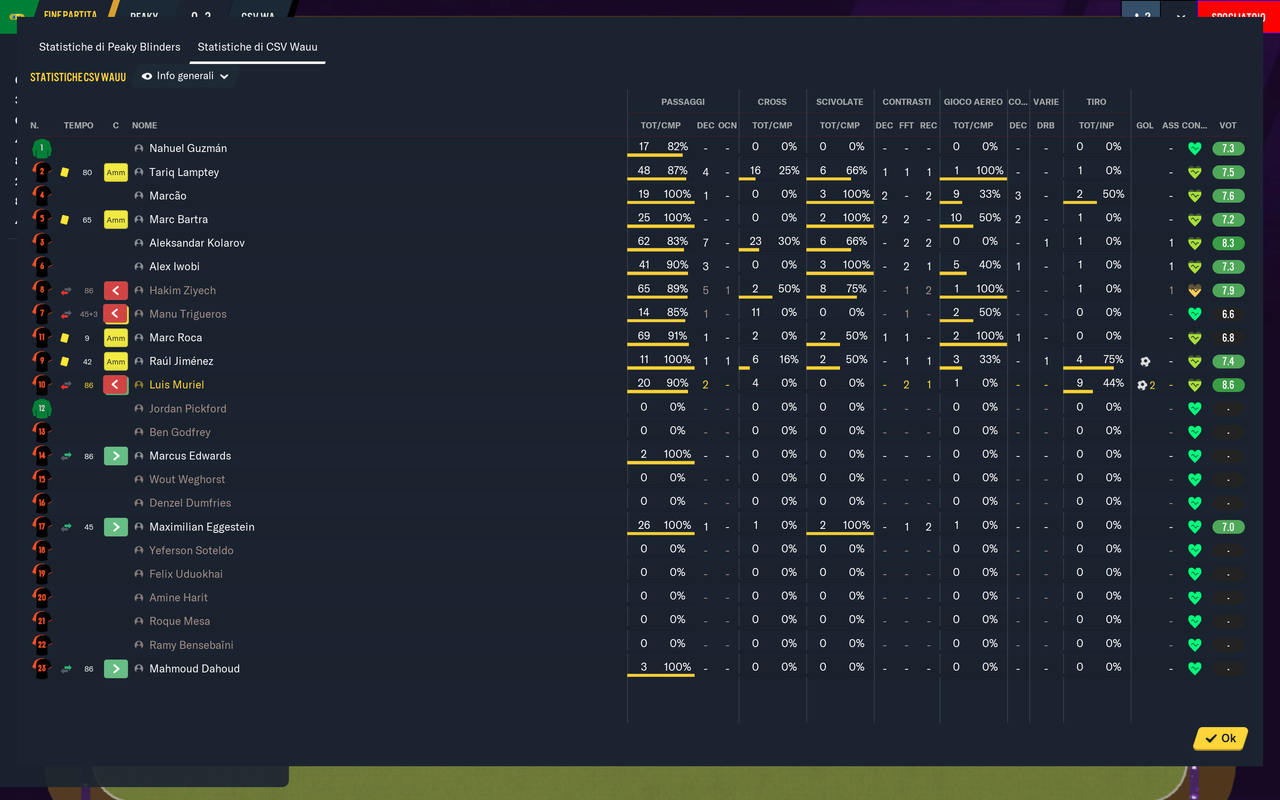Click the DRB column header under VARIE
Screen dimensions: 1280x800
point(1046,126)
